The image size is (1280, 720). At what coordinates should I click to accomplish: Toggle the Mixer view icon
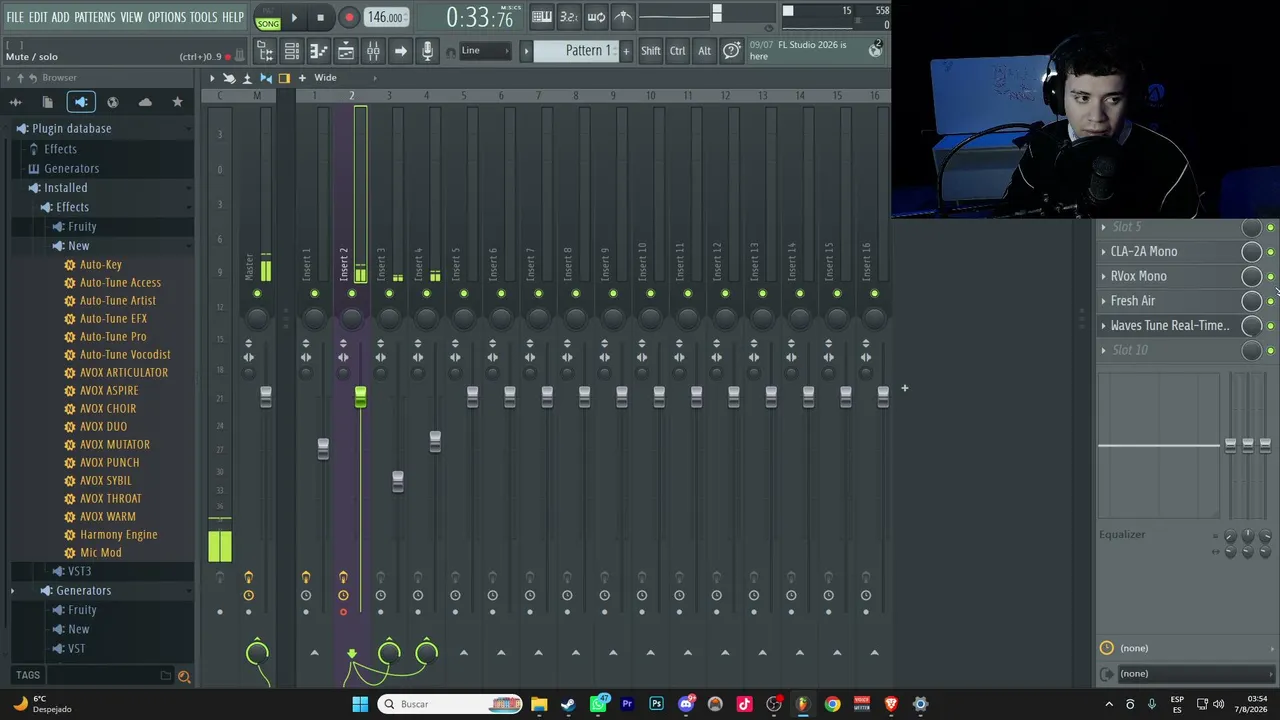click(372, 51)
